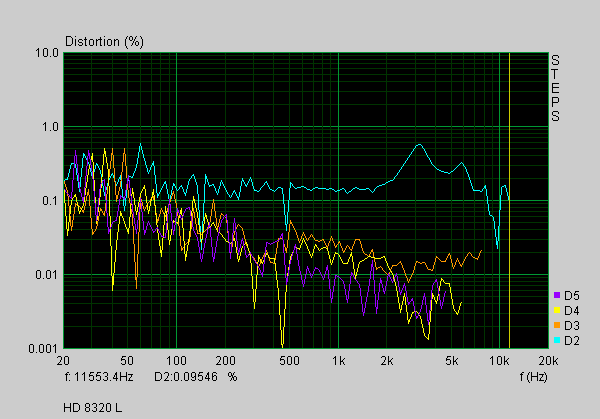Screen dimensions: 600x419
Task: Click the 5k frequency axis label
Action: pos(452,361)
